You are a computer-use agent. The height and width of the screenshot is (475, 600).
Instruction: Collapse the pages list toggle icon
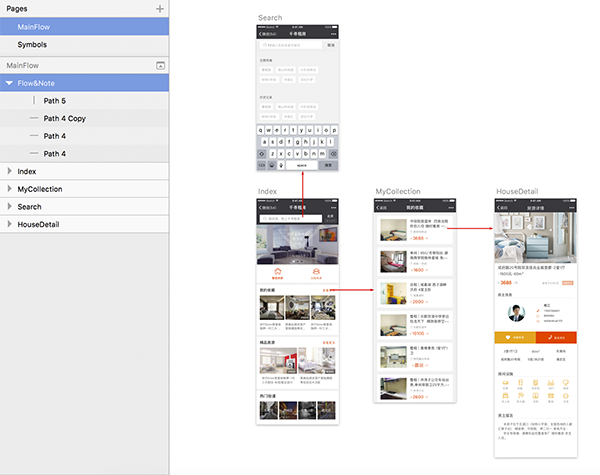pos(159,65)
